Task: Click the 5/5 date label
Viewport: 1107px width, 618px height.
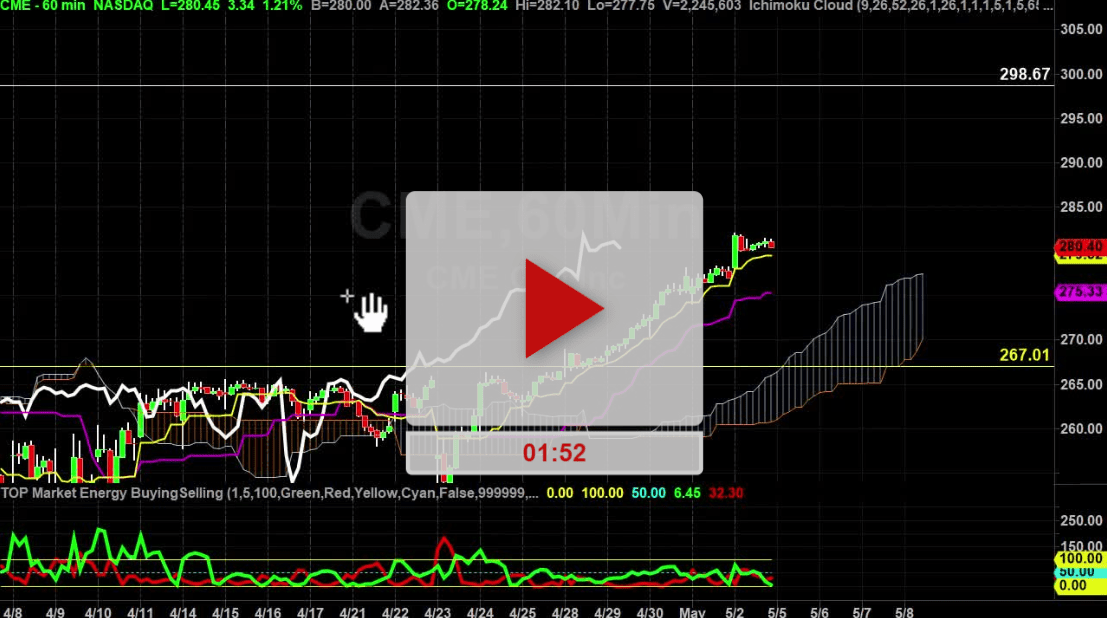Action: coord(777,612)
